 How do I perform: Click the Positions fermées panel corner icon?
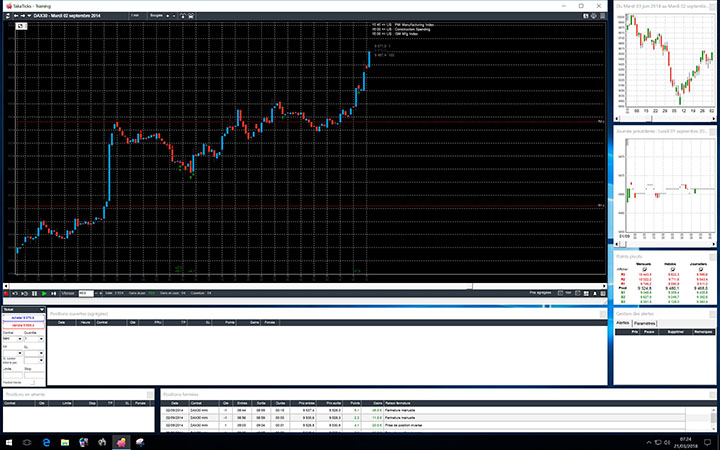tap(712, 395)
